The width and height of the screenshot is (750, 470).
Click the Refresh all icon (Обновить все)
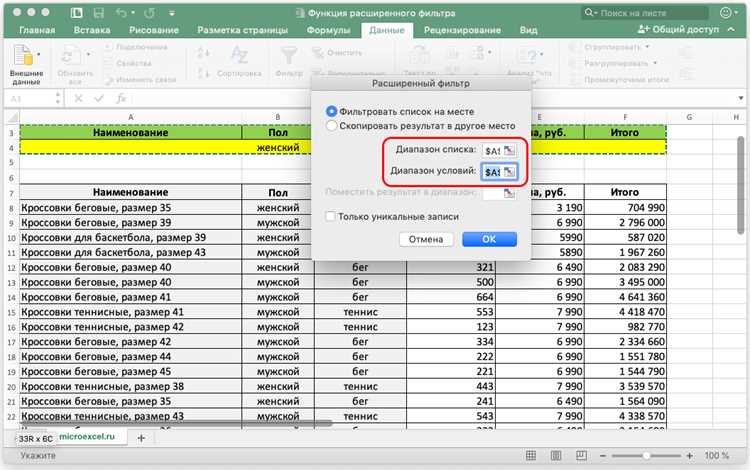(72, 55)
